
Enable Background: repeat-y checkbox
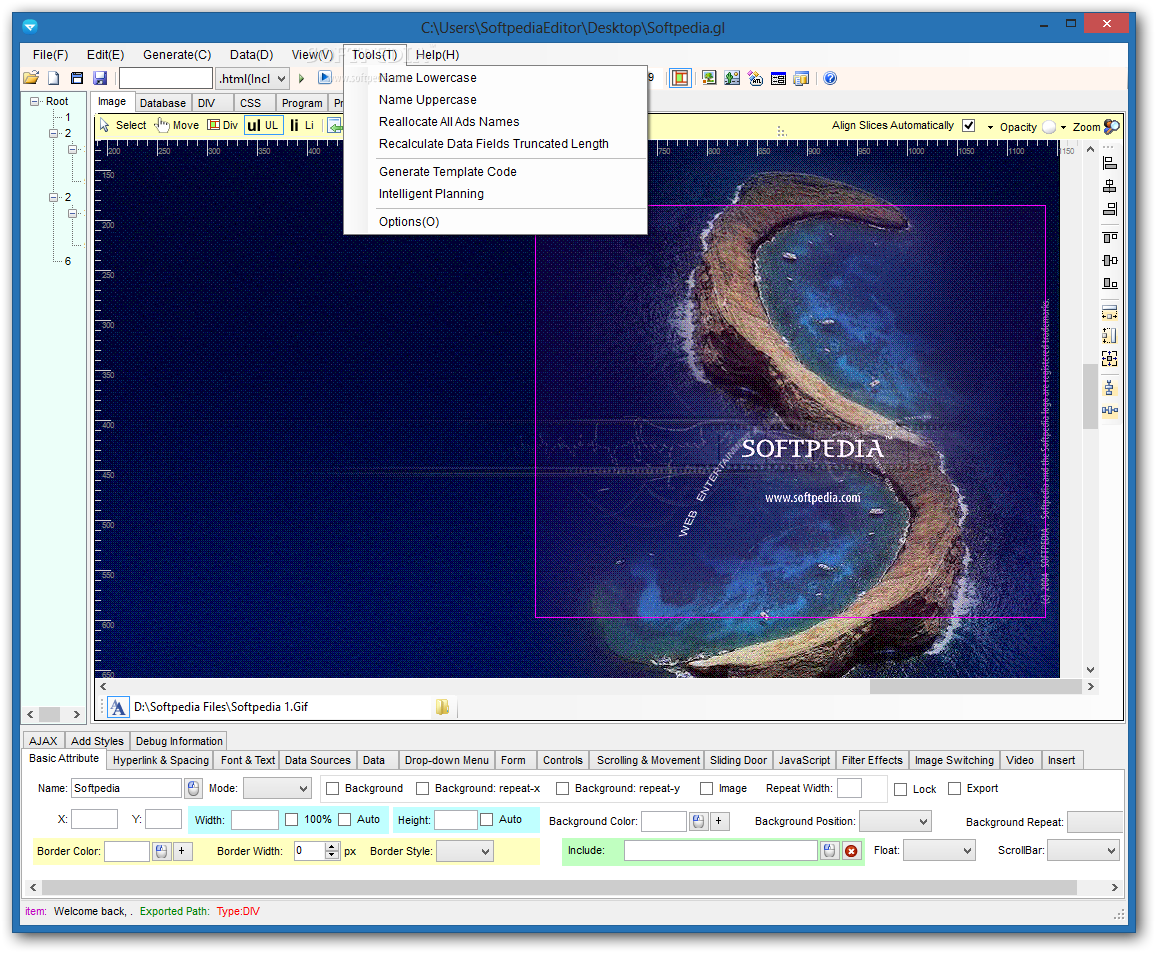click(x=563, y=789)
